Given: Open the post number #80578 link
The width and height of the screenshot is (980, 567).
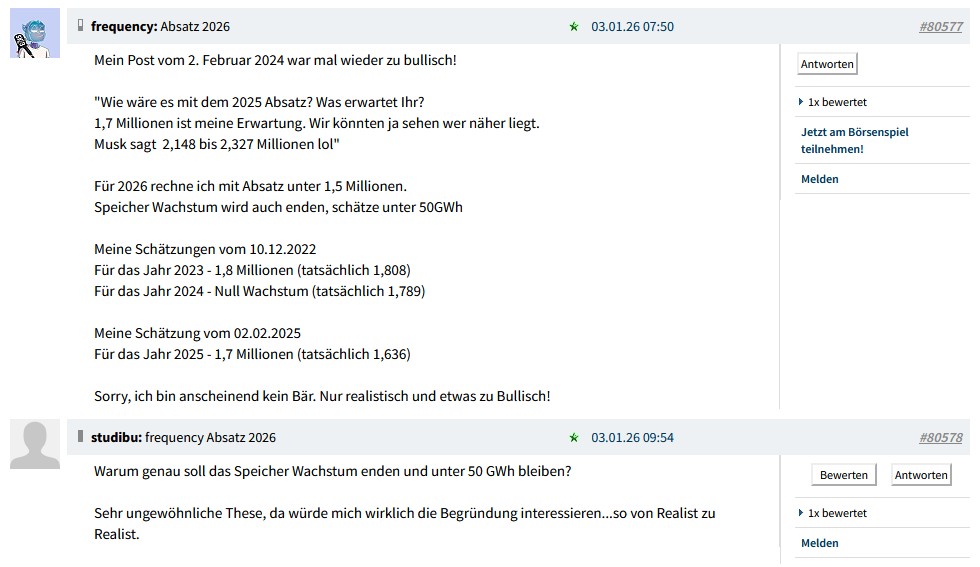Looking at the screenshot, I should [x=940, y=438].
